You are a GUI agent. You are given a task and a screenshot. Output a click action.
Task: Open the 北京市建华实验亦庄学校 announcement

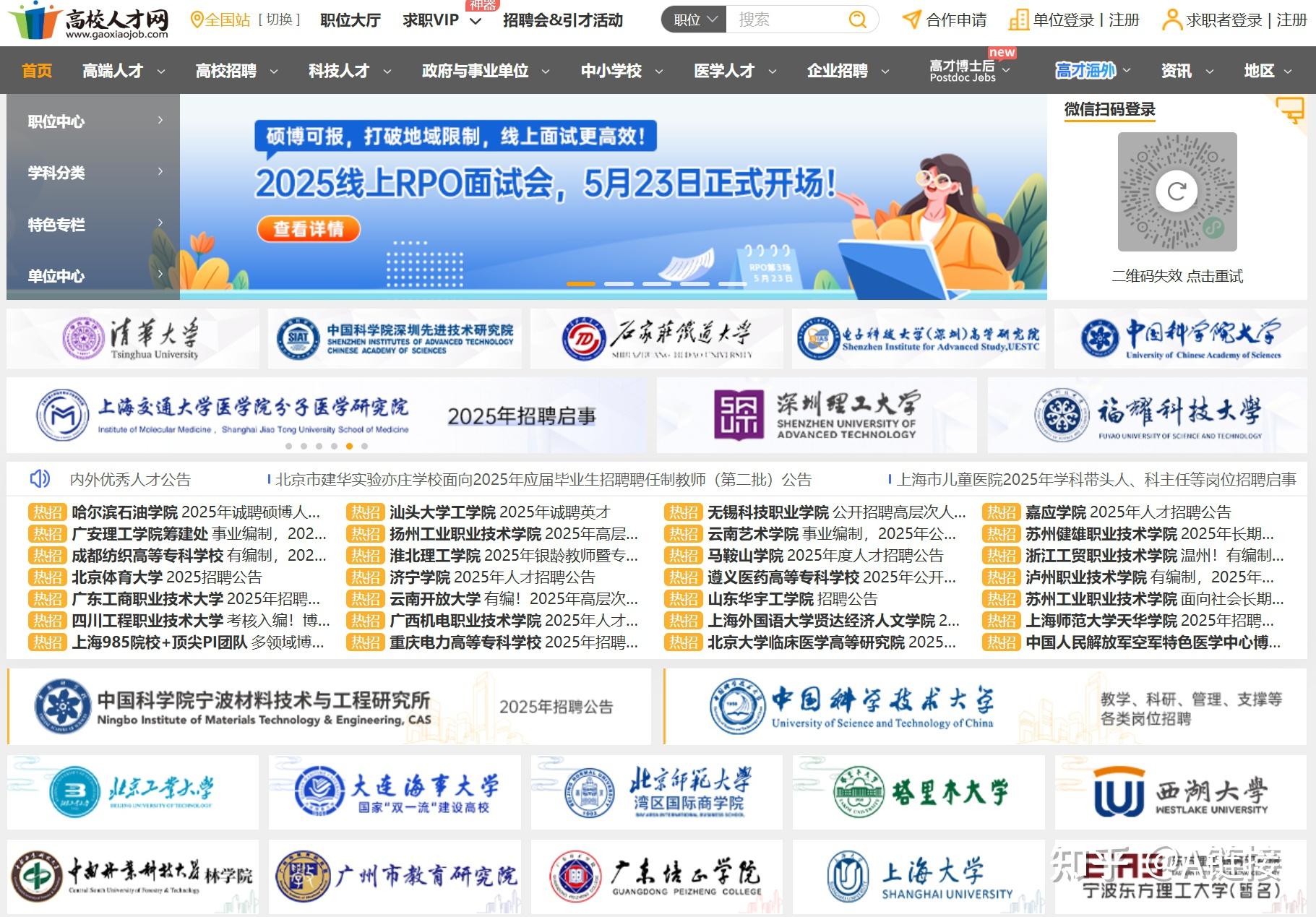(543, 479)
